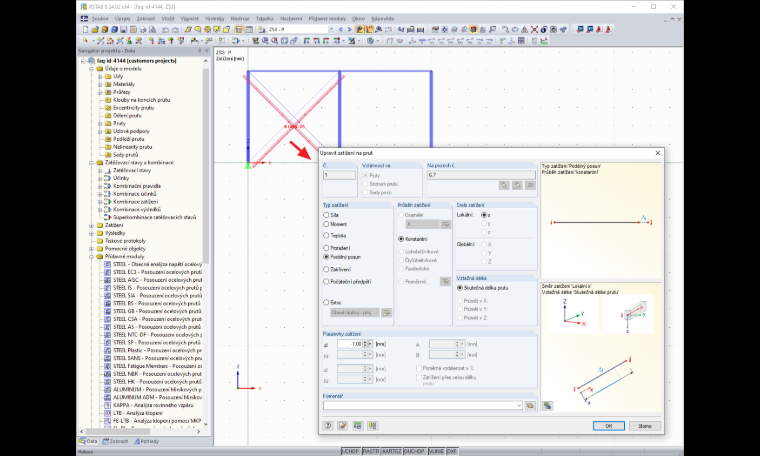Click the Help icon in dialog footer
760x456 pixels.
[x=328, y=425]
